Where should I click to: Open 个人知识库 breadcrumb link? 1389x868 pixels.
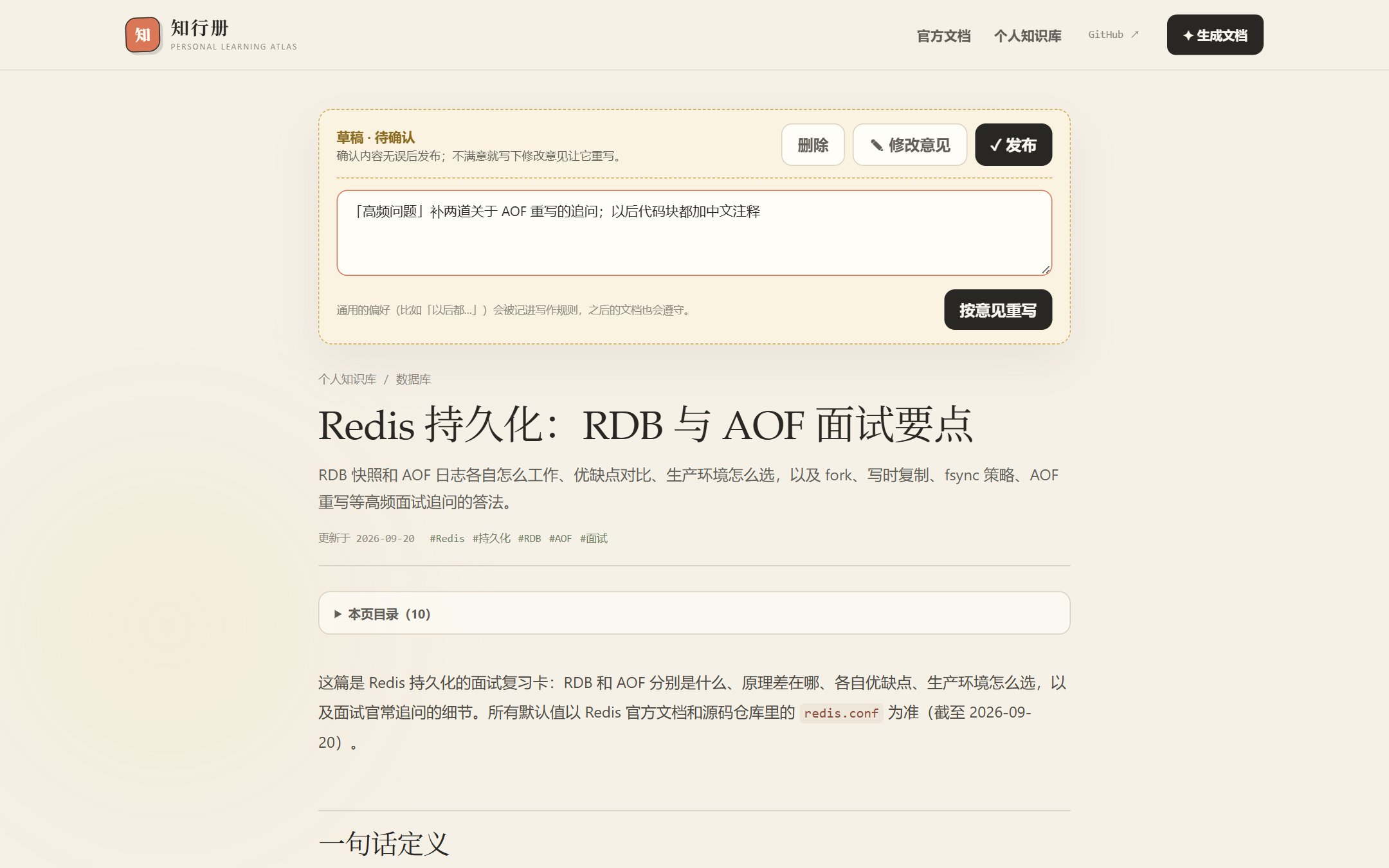[x=347, y=379]
